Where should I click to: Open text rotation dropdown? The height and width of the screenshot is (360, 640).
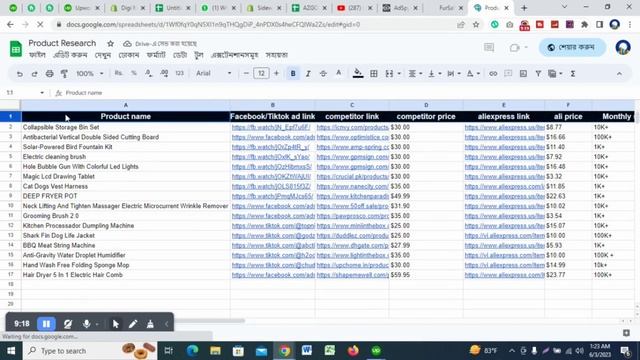tap(473, 73)
